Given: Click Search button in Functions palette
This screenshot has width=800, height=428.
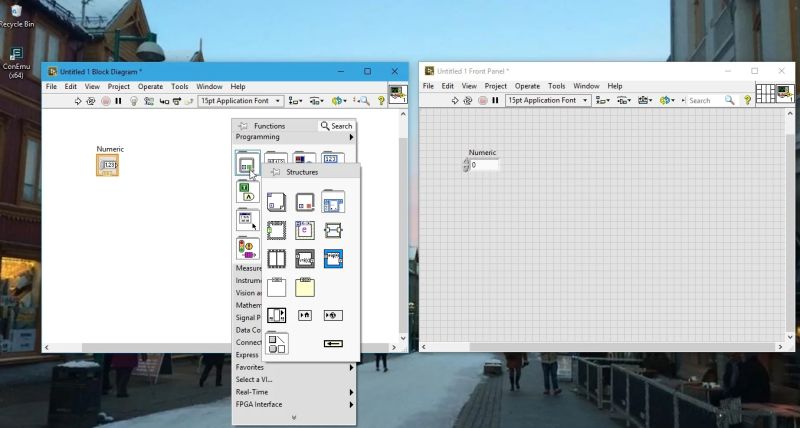Looking at the screenshot, I should click(337, 126).
